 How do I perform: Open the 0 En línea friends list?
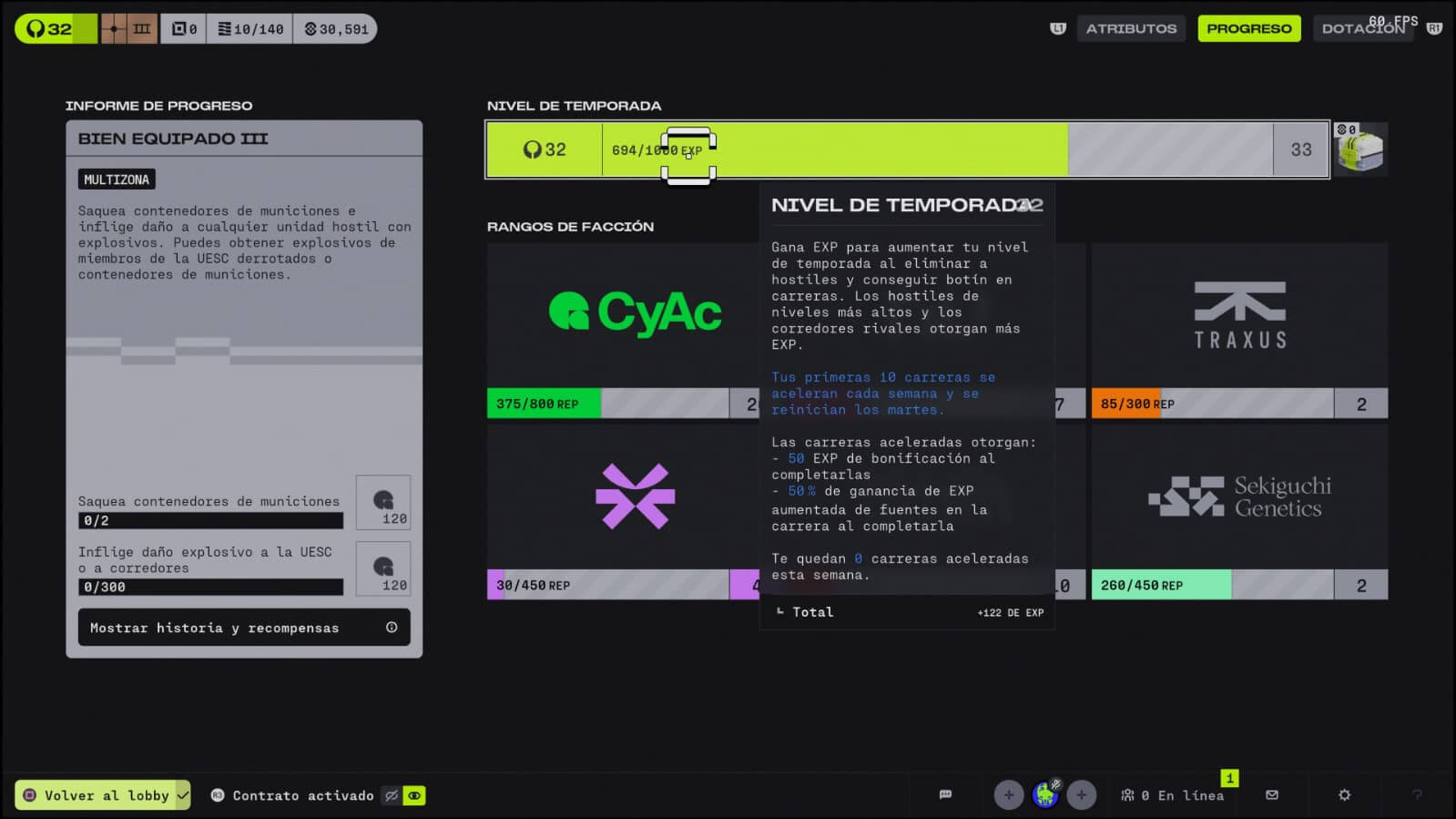tap(1172, 795)
